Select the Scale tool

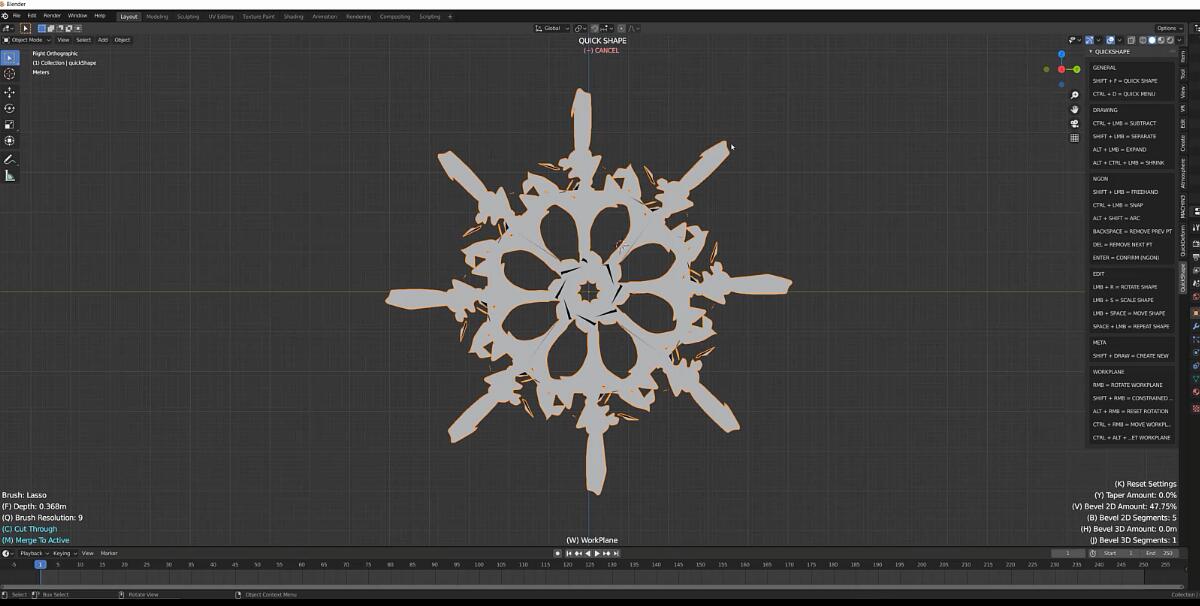click(x=10, y=125)
